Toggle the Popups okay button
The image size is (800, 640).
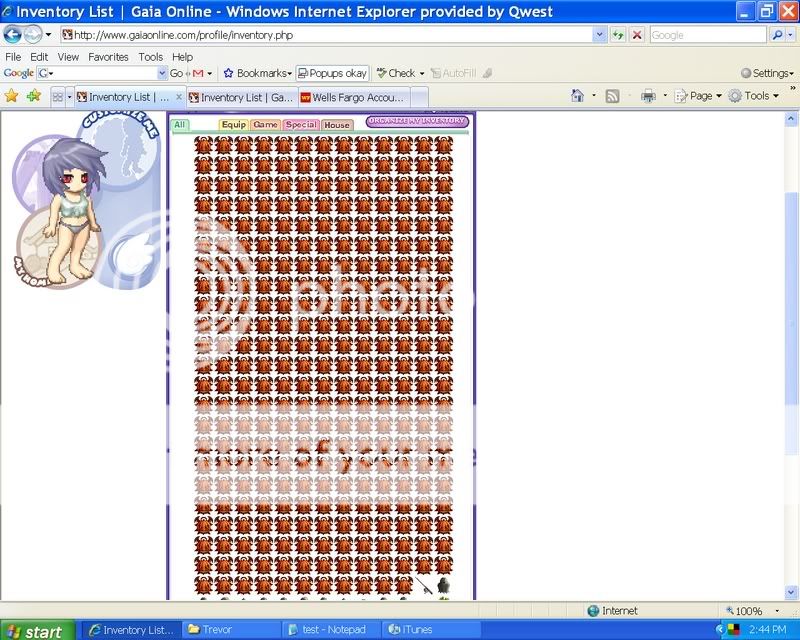[332, 73]
